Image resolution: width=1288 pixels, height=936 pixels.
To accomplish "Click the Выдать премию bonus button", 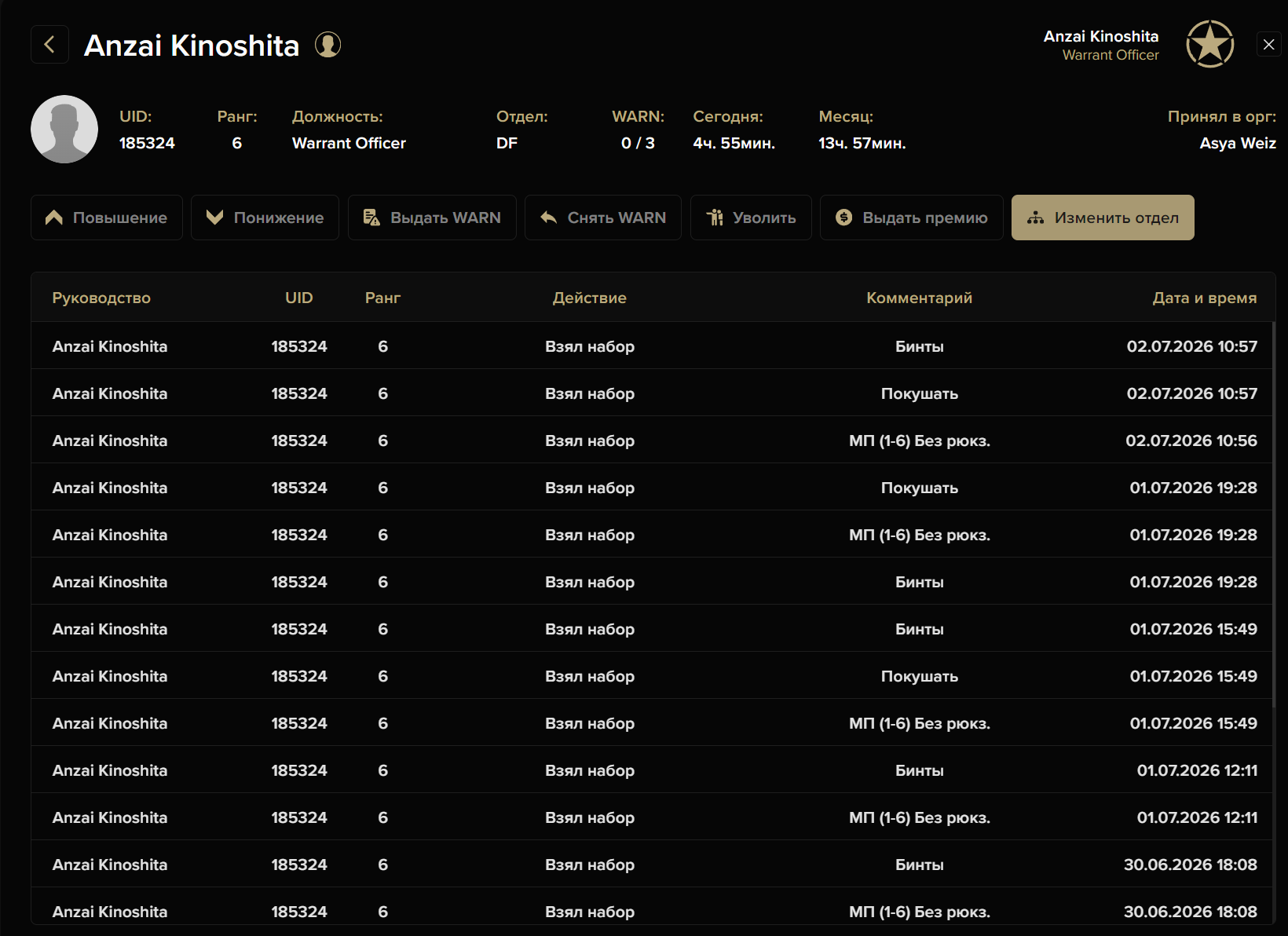I will 912,218.
